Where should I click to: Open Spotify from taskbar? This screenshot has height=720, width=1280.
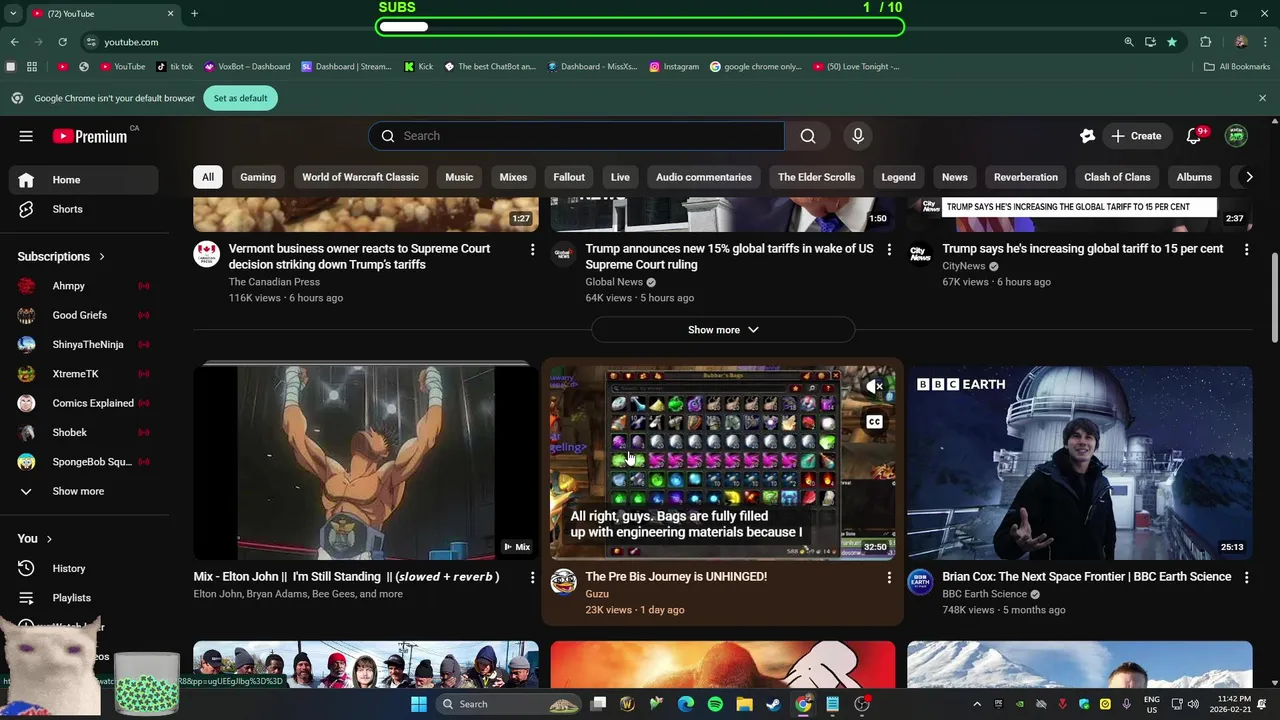[715, 704]
